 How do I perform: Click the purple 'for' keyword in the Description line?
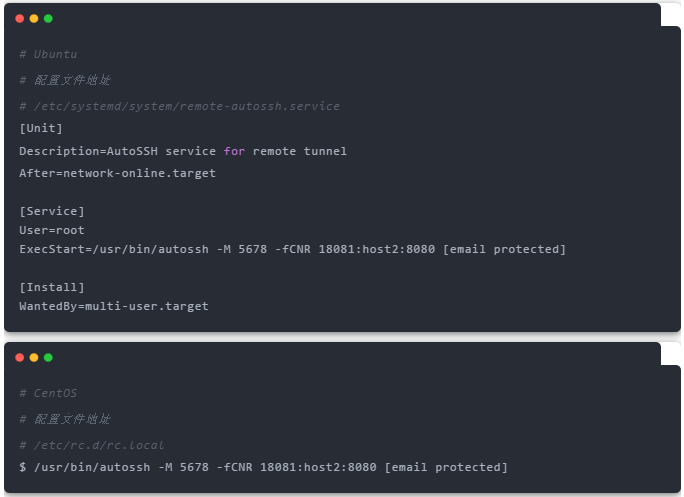[x=234, y=151]
